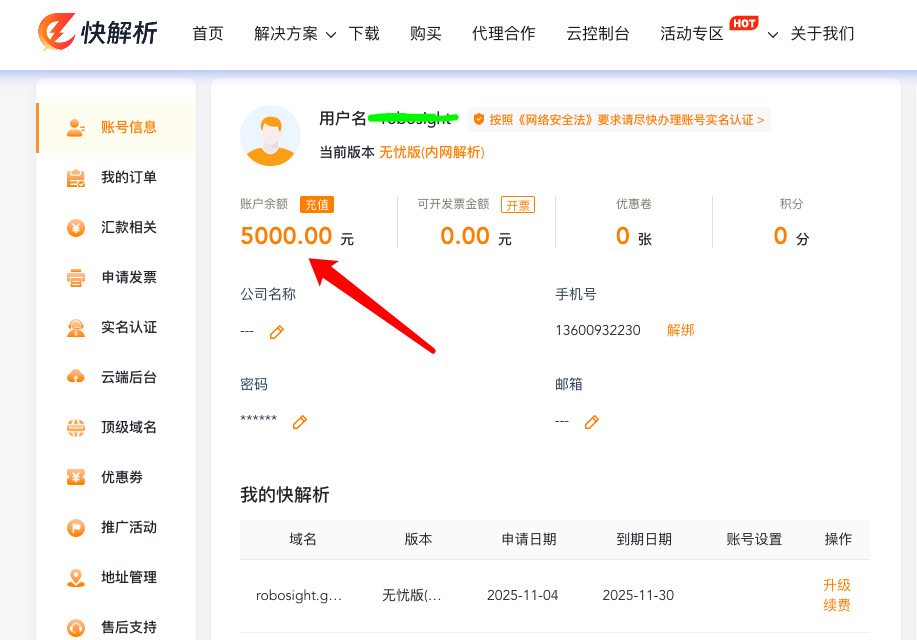Click the user avatar image
Screen dimensions: 917x640
click(270, 135)
